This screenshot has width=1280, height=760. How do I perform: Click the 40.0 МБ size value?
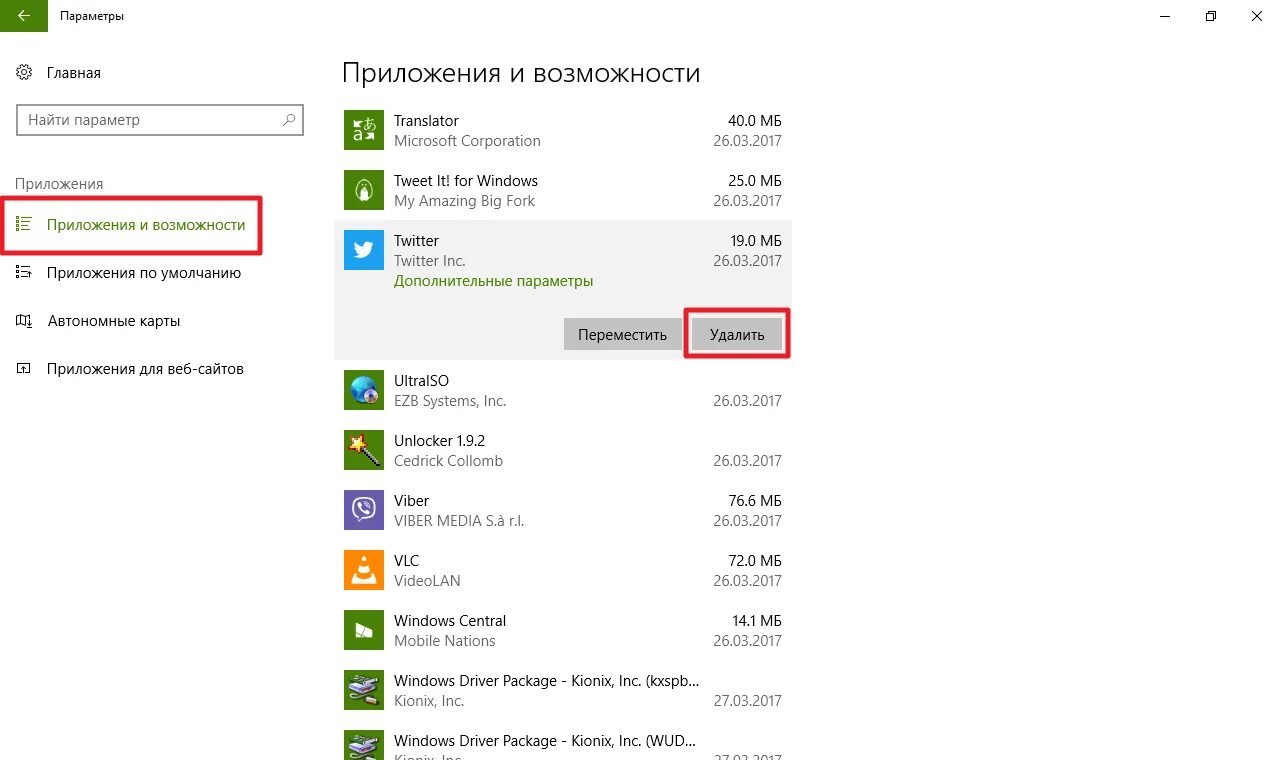point(755,121)
